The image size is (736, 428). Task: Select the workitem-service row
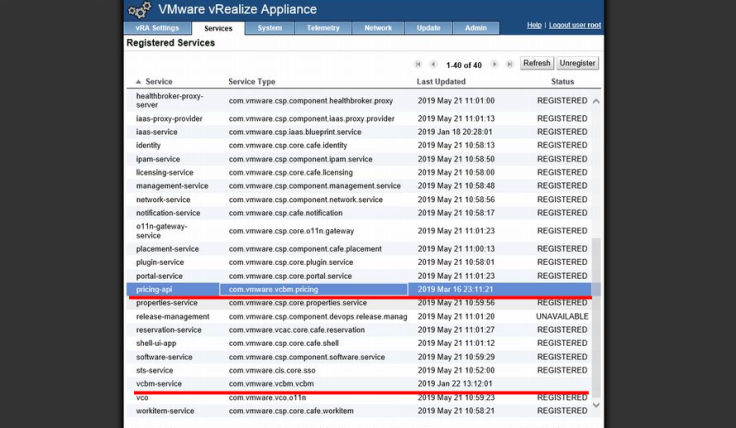pos(359,411)
